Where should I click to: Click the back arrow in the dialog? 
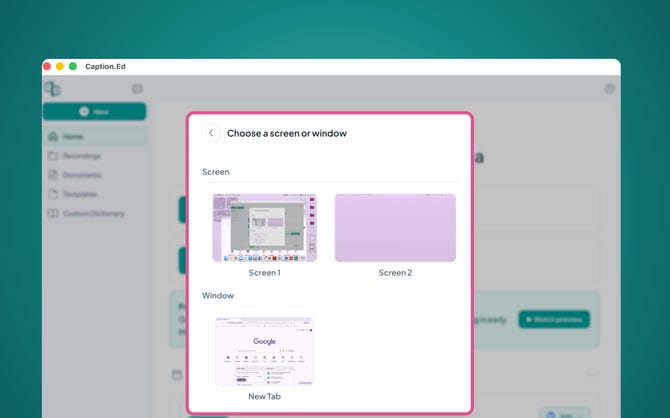coord(211,133)
